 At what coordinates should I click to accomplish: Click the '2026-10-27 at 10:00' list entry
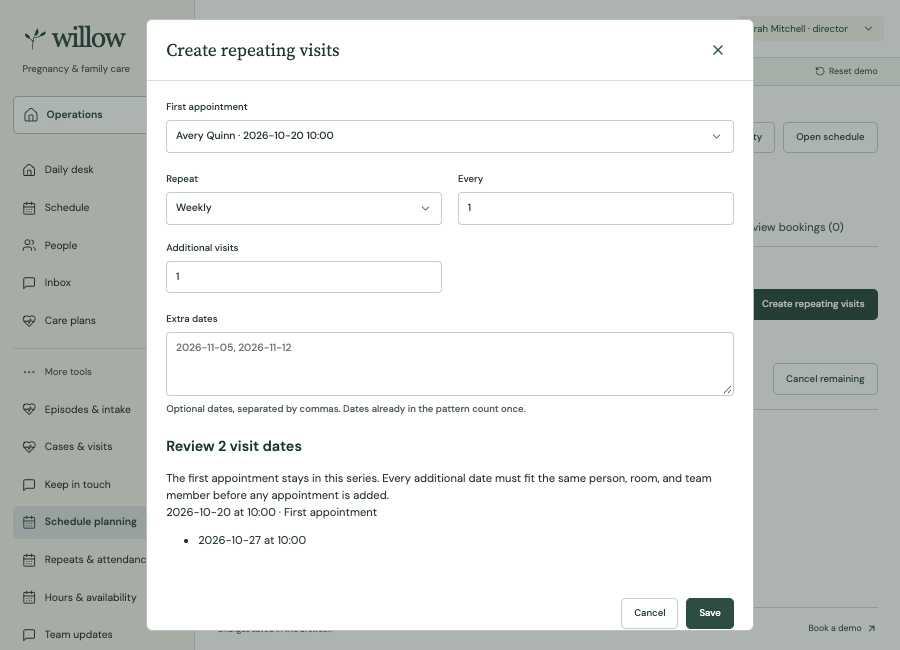pos(252,540)
